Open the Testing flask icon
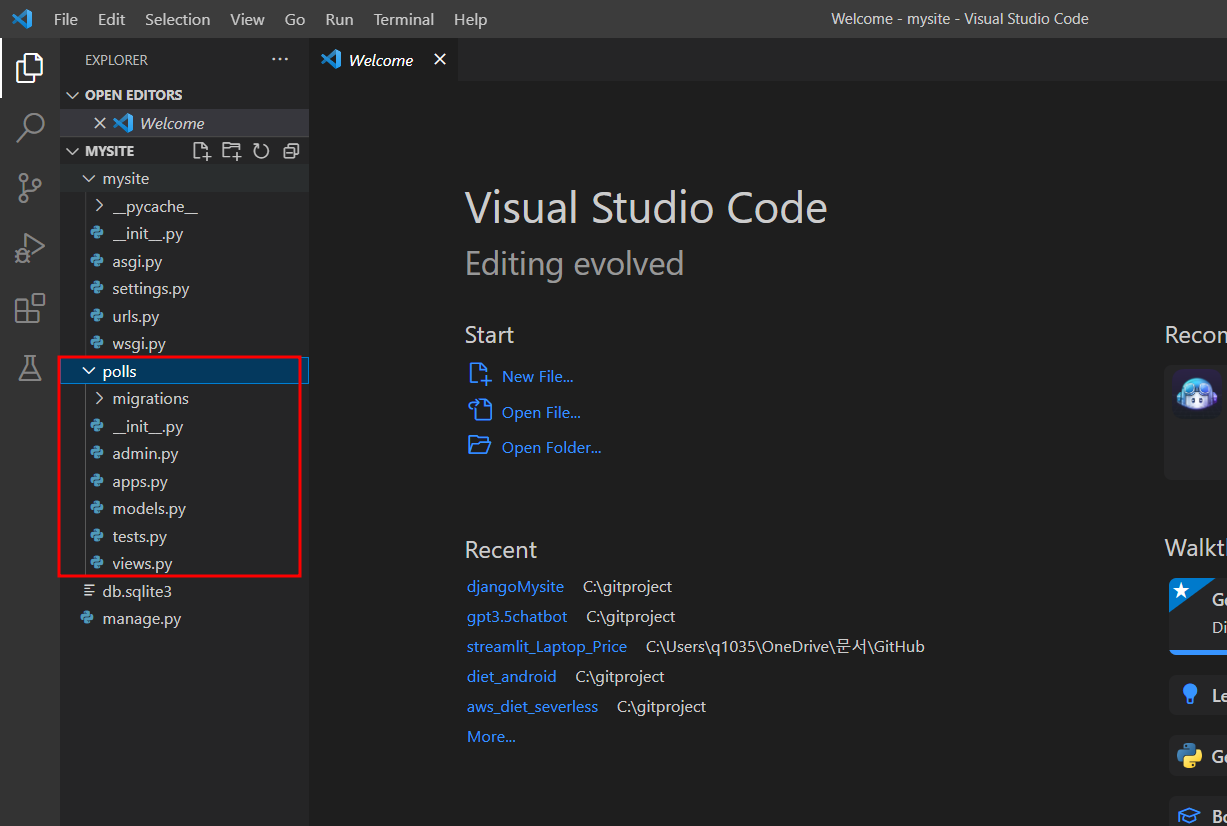 [30, 368]
